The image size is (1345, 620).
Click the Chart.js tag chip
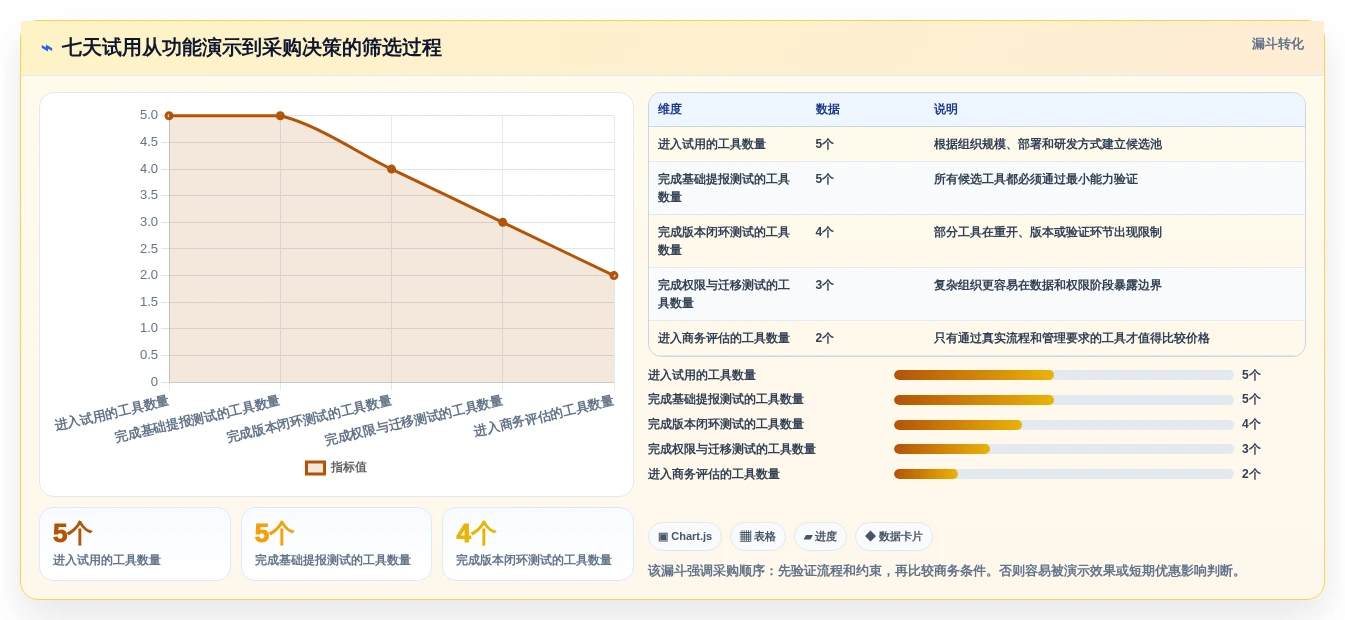point(685,537)
